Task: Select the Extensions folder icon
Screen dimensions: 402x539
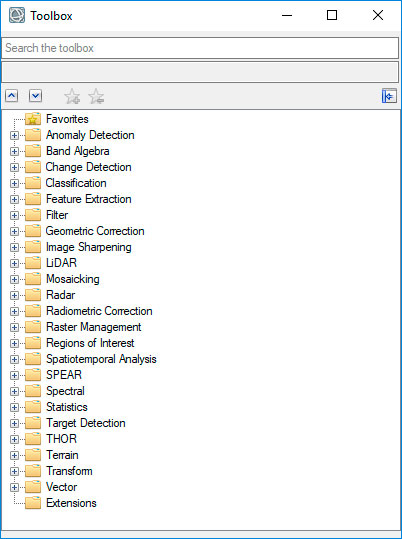Action: coord(33,503)
